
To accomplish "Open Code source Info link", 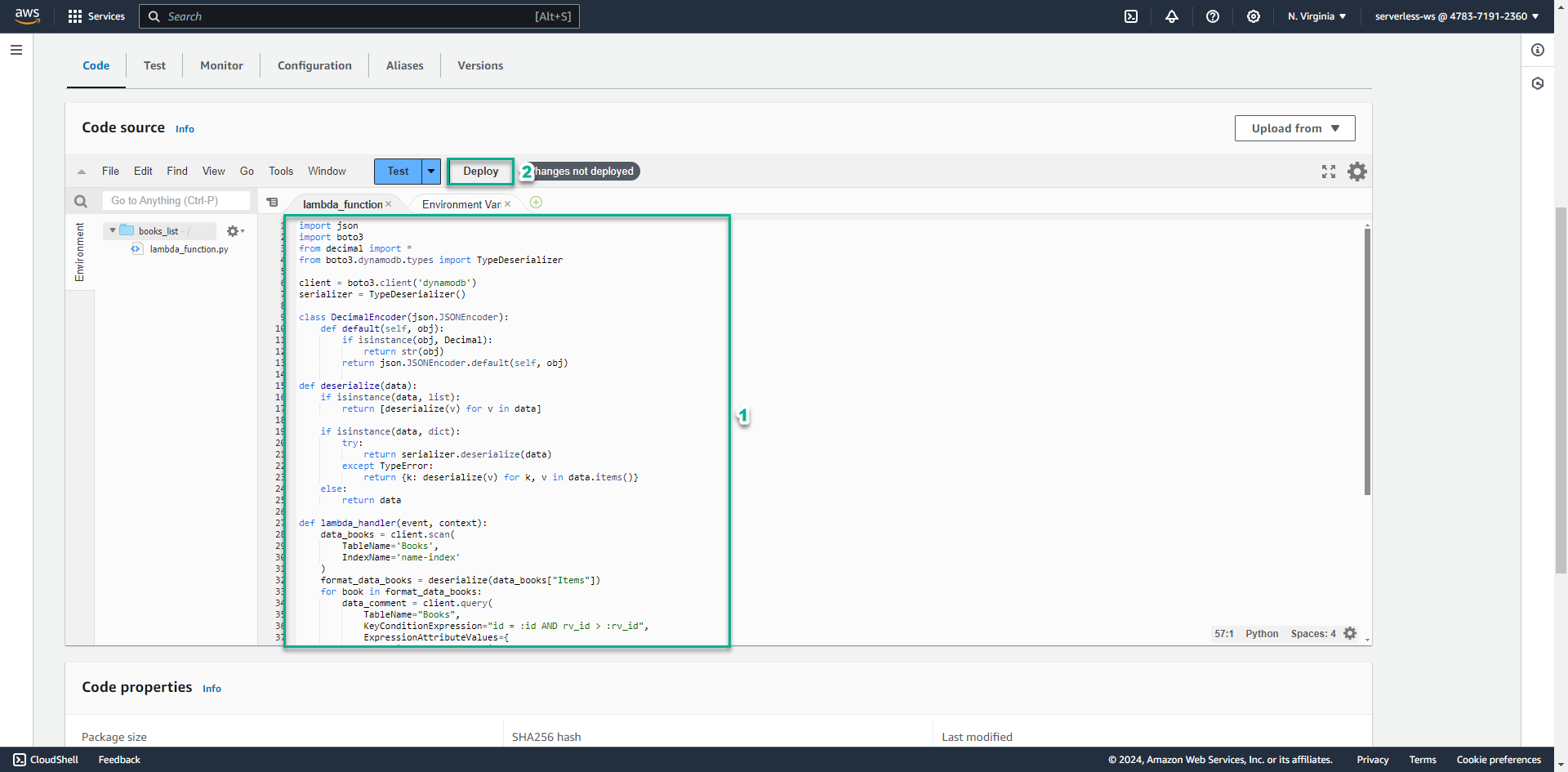I will click(185, 129).
